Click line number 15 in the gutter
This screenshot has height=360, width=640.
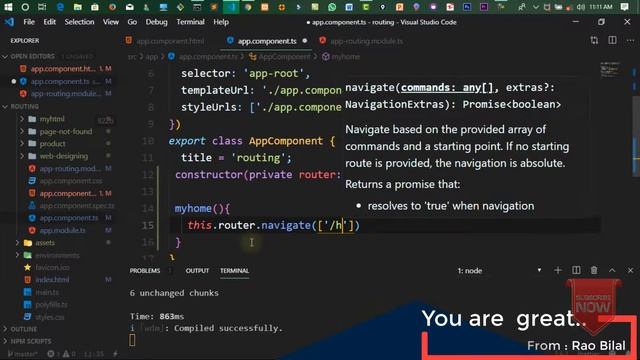[x=147, y=225]
